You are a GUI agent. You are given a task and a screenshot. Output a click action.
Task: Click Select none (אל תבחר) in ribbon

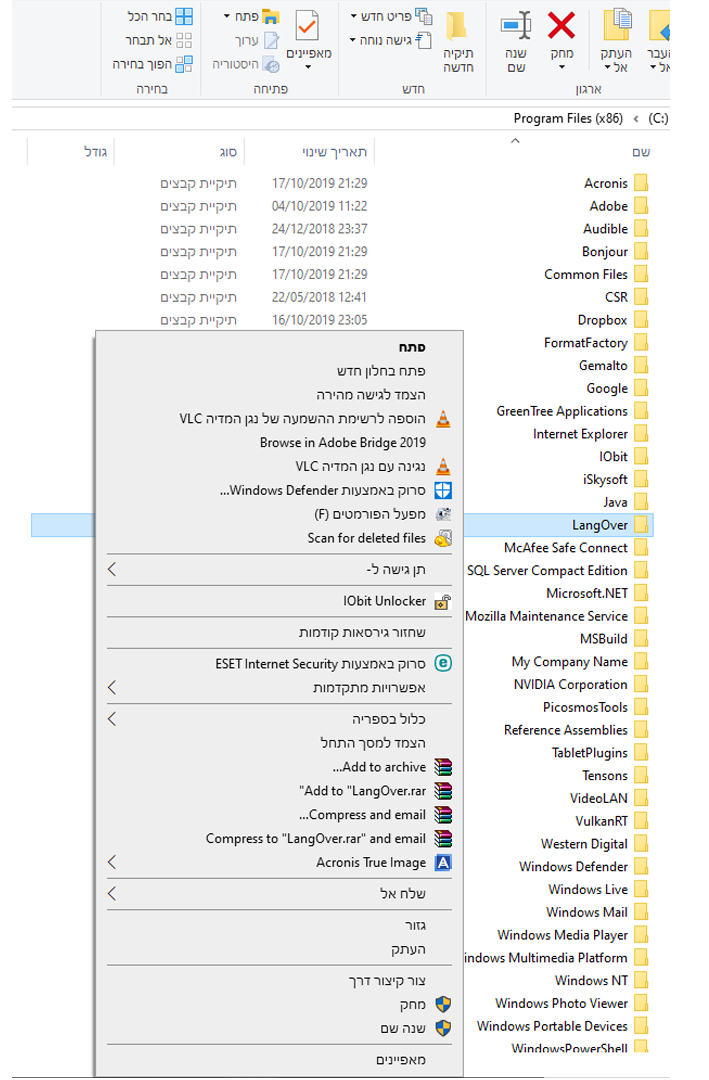click(x=184, y=40)
